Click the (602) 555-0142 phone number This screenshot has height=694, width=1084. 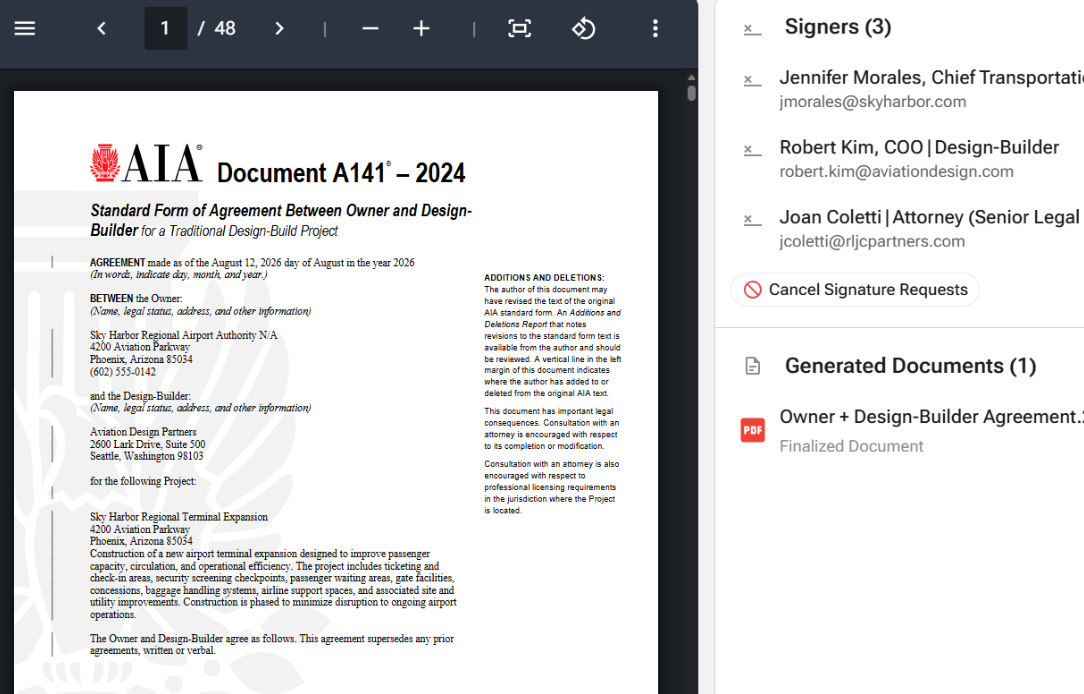tap(123, 372)
